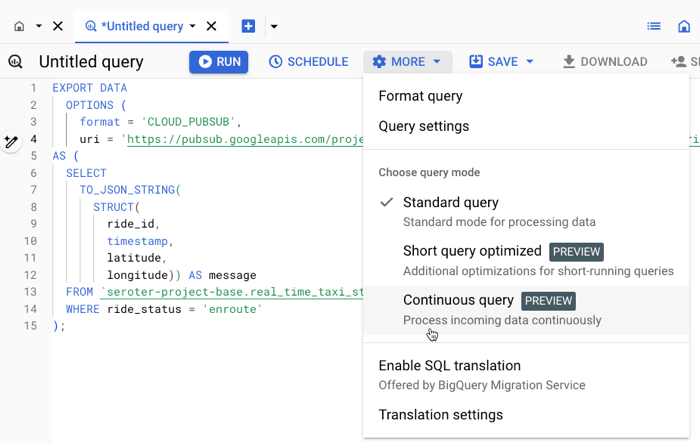Click the SCHEDULE button
The image size is (700, 443).
coord(308,62)
